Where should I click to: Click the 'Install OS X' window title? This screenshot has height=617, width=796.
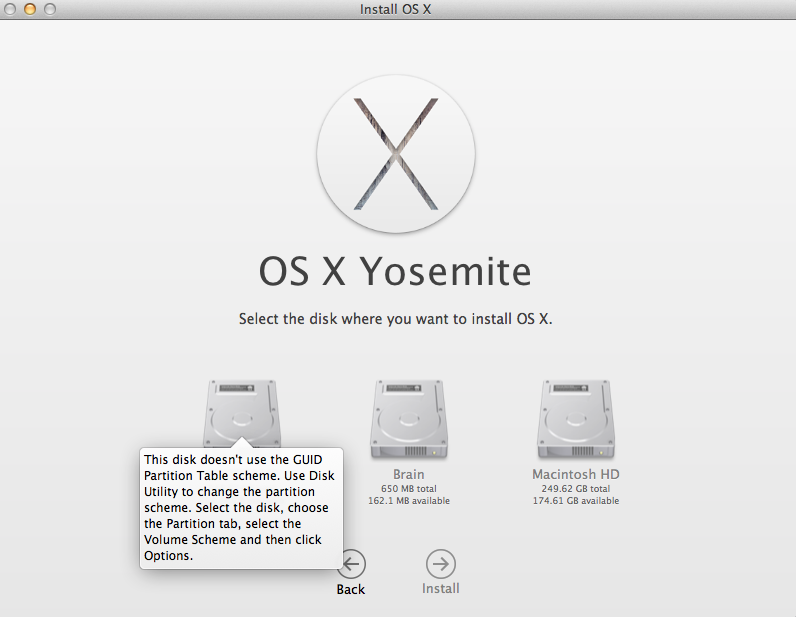pos(395,9)
